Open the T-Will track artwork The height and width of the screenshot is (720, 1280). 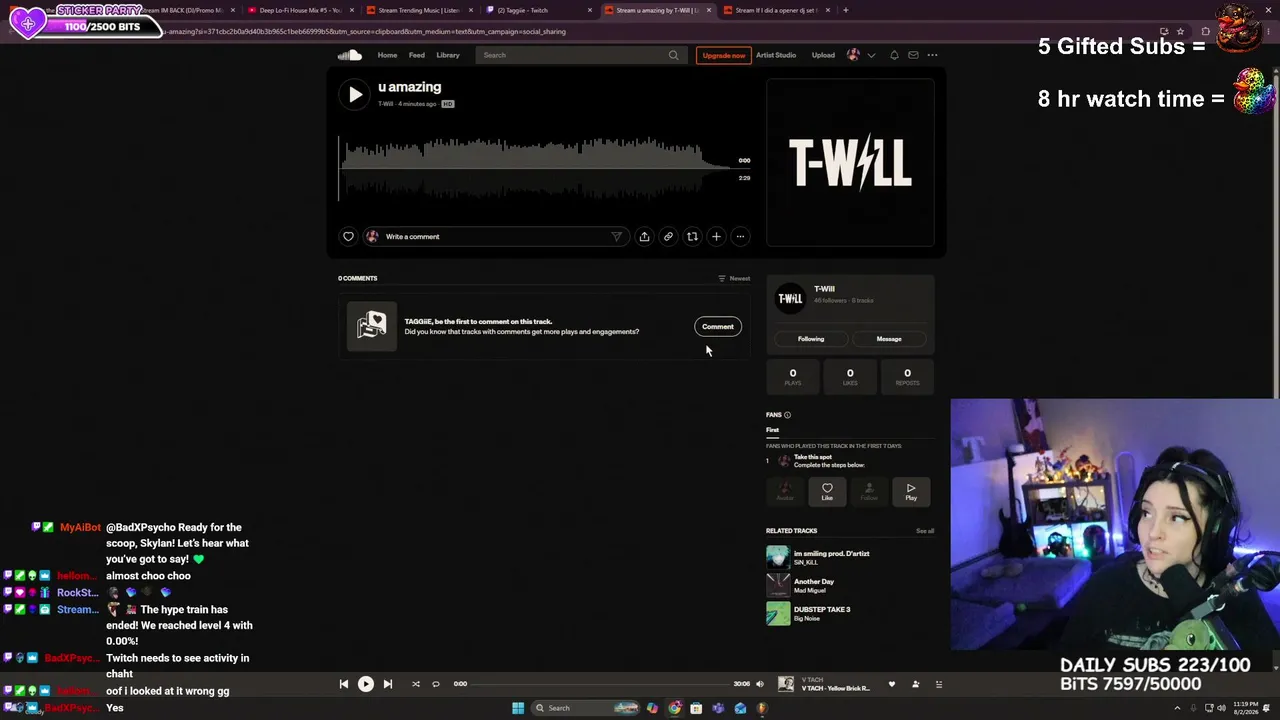pyautogui.click(x=850, y=162)
